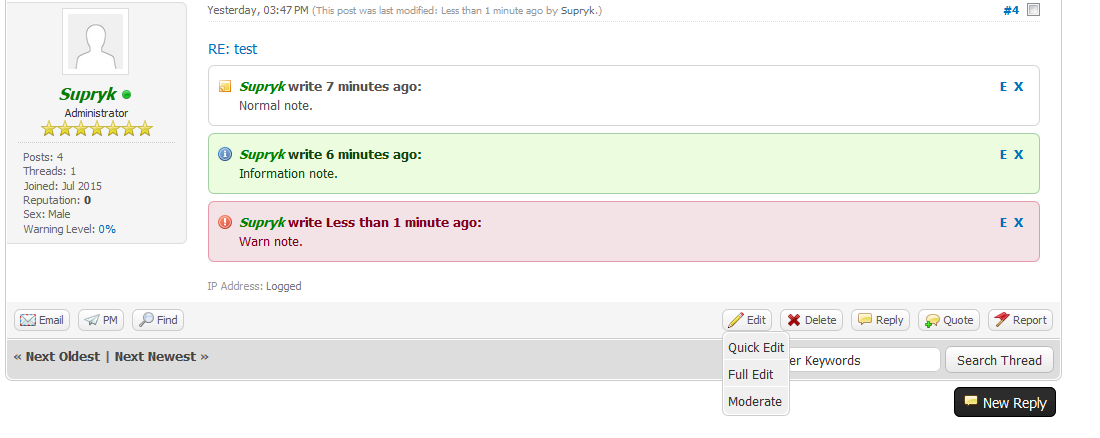
Task: Click the New Reply button
Action: coord(1004,403)
